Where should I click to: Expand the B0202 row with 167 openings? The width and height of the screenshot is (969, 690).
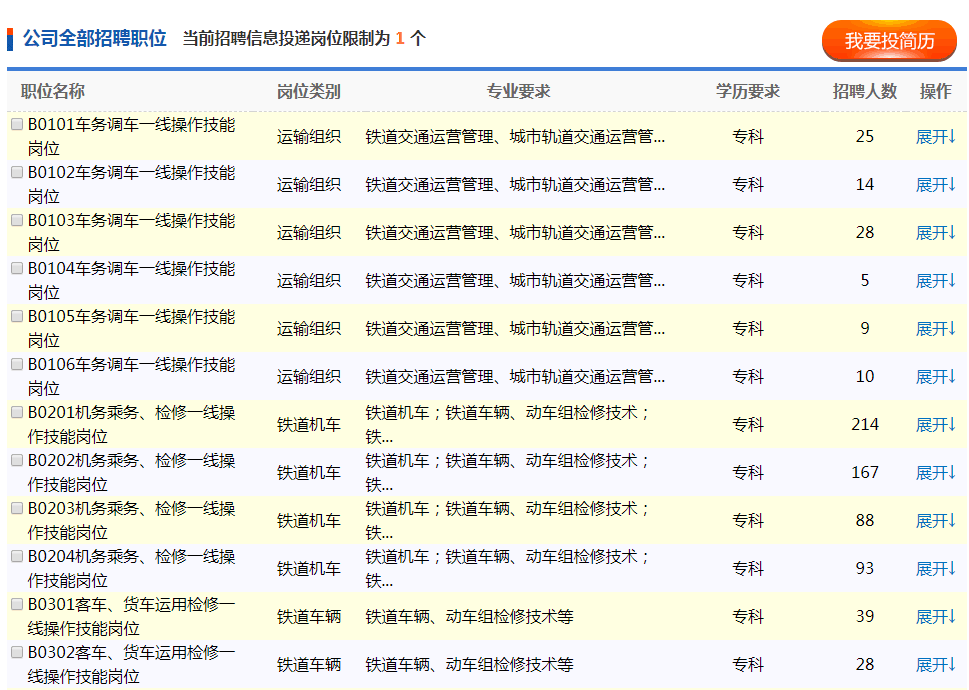[936, 473]
